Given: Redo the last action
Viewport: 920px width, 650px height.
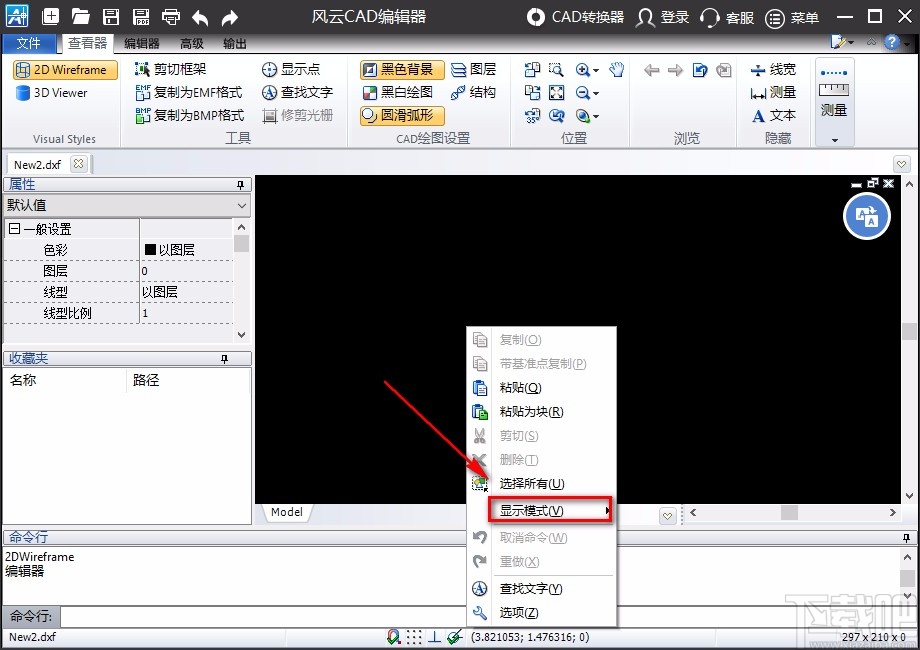Looking at the screenshot, I should (x=230, y=18).
